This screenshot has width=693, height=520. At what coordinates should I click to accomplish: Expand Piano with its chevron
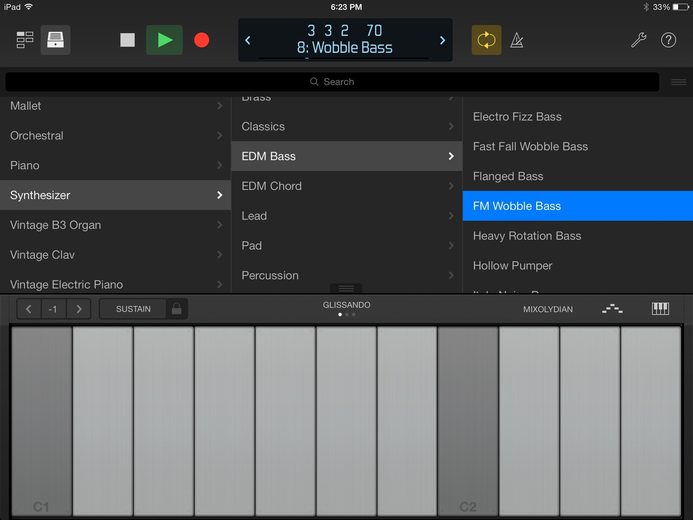pyautogui.click(x=220, y=165)
